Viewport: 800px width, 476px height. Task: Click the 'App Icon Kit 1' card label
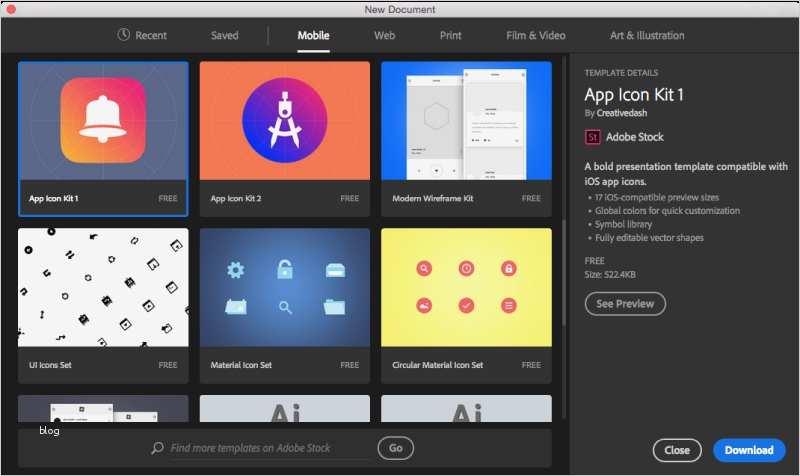54,198
